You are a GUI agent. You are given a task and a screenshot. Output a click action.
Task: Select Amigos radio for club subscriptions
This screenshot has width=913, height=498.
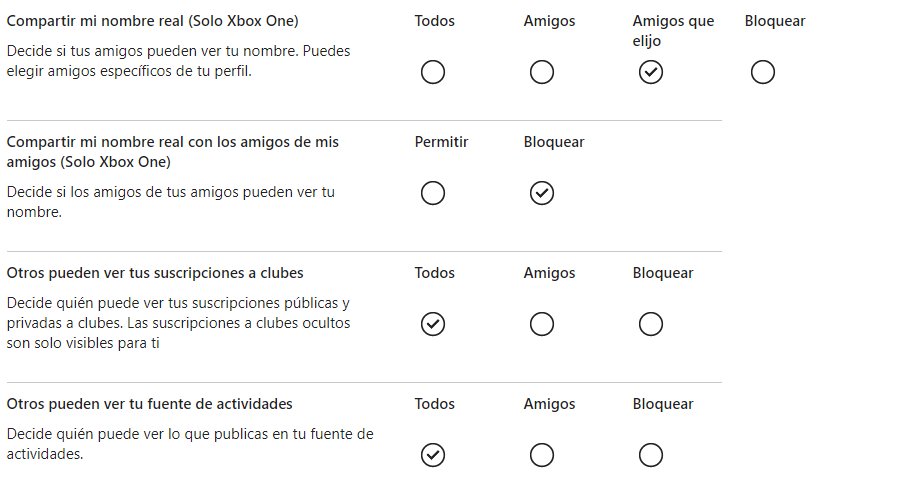click(542, 324)
